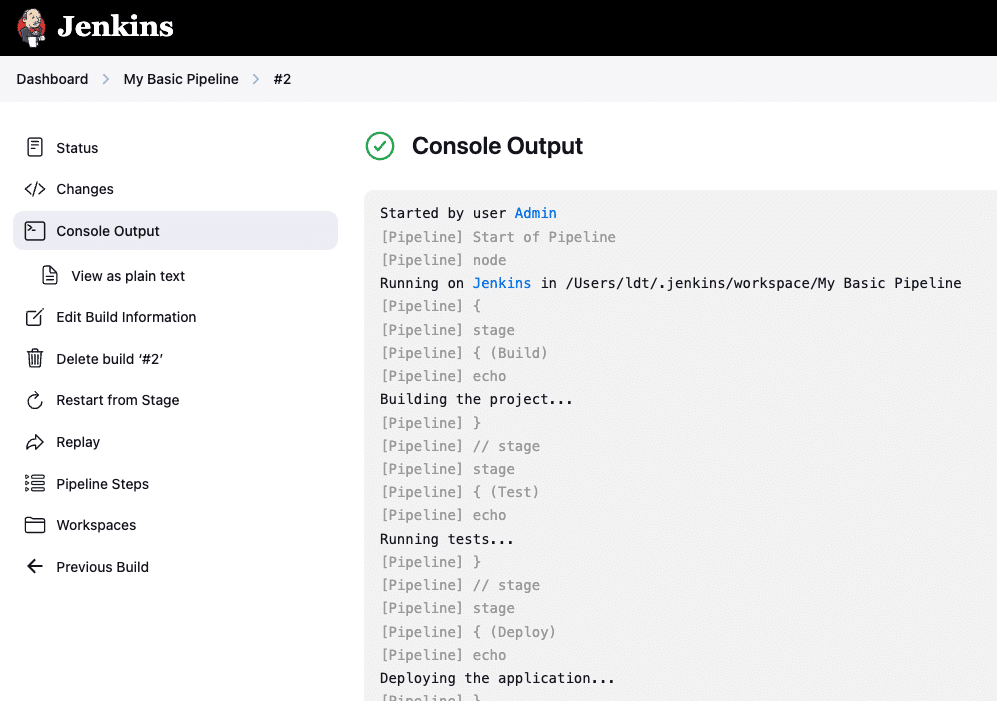Click the Previous Build left arrow icon
The width and height of the screenshot is (997, 701).
[x=35, y=566]
